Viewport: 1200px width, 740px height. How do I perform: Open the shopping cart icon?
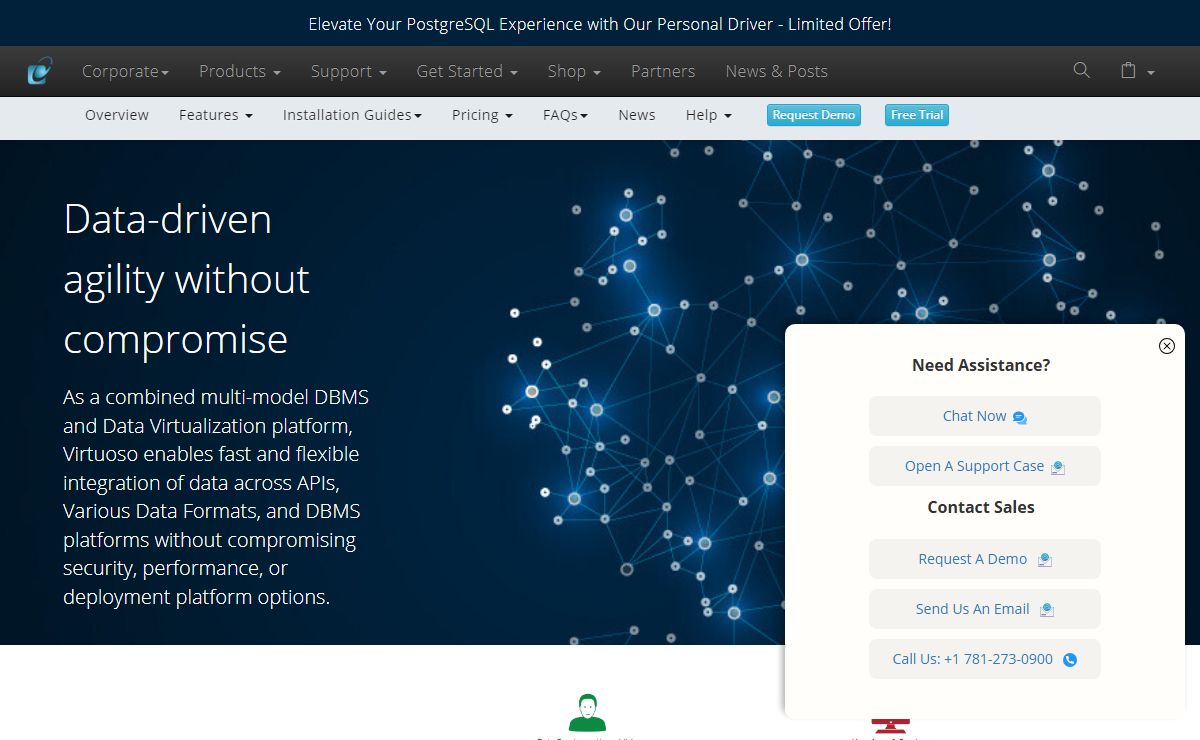(1128, 71)
